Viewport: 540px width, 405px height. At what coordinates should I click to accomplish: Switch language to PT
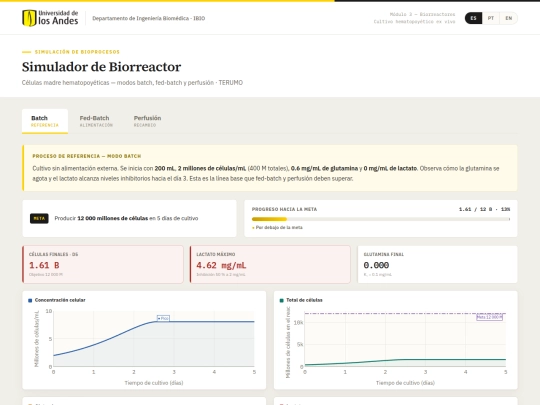tap(491, 18)
